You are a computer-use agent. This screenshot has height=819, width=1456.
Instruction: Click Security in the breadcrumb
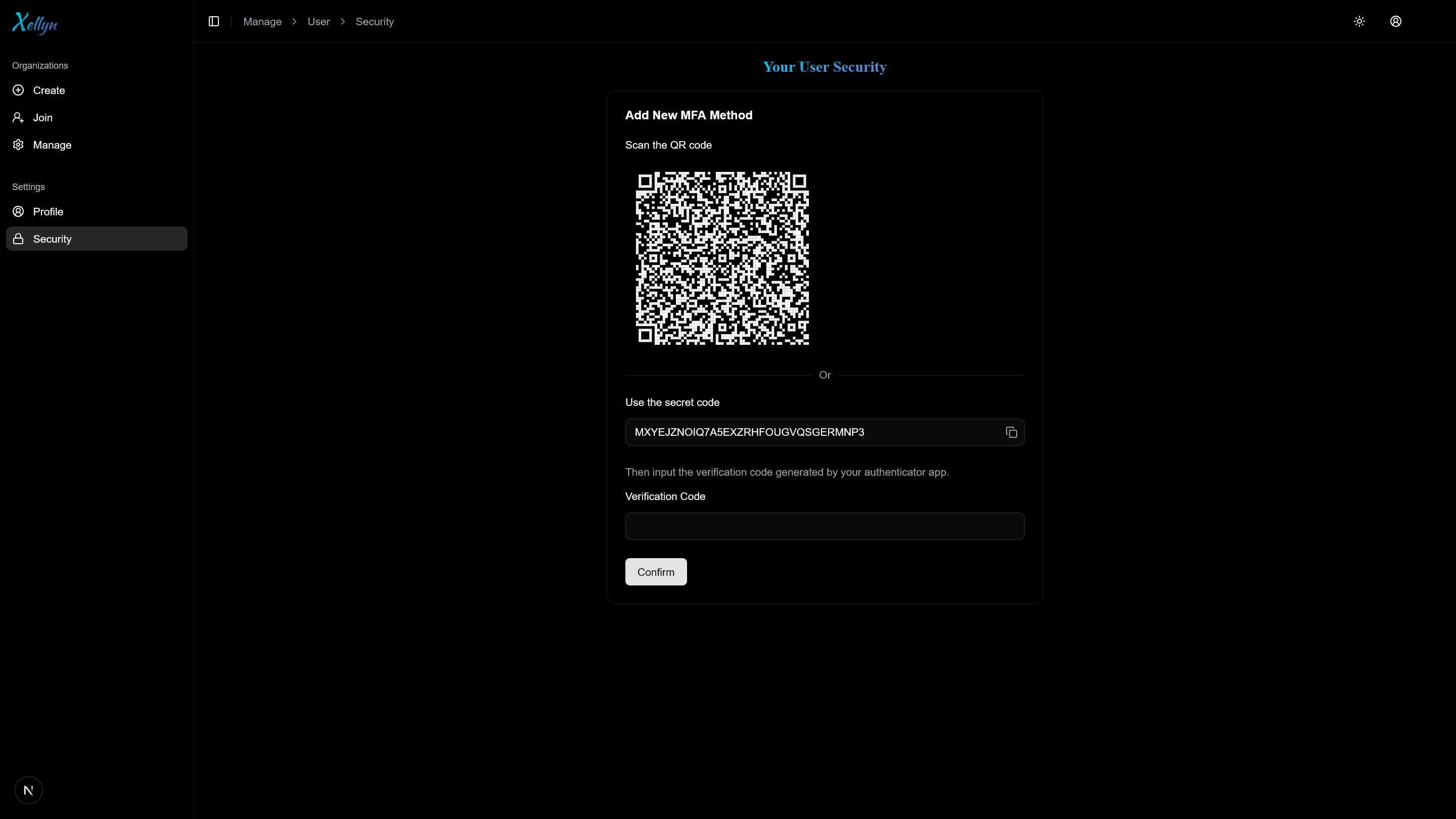(x=375, y=21)
